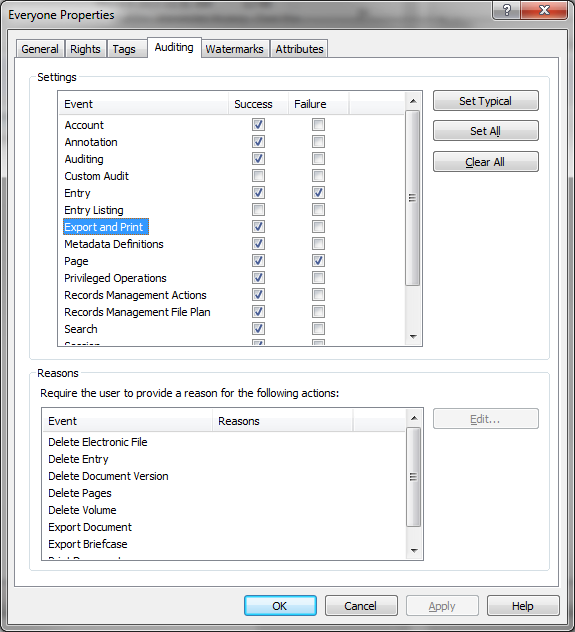Enable Custom Audit Success auditing
This screenshot has height=632, width=575.
(x=258, y=176)
